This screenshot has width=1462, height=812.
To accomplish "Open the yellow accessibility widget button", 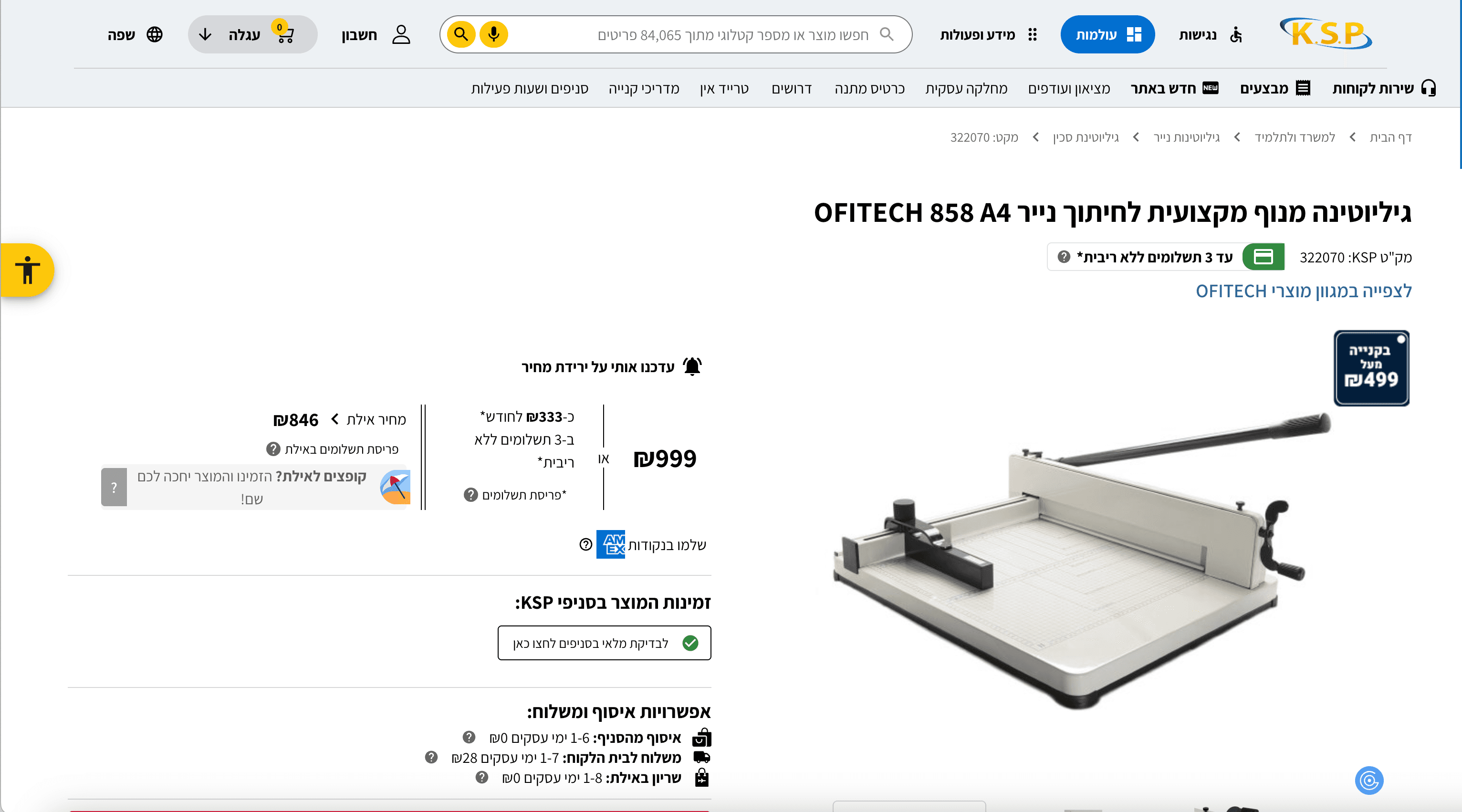I will [27, 270].
